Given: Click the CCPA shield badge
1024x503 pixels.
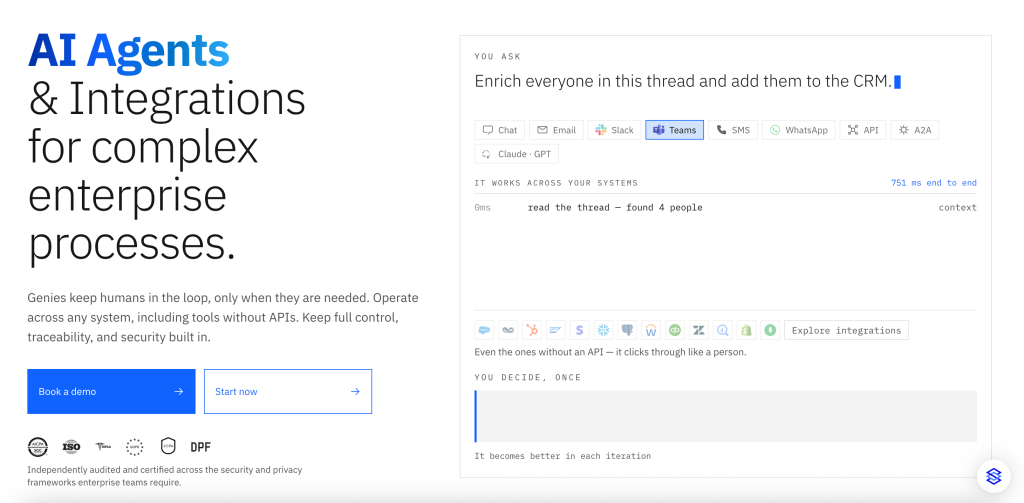Looking at the screenshot, I should 168,446.
